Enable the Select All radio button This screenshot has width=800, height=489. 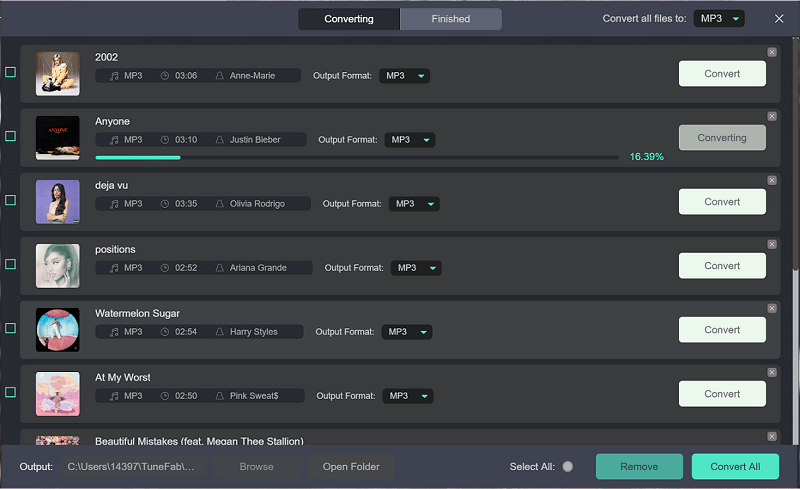click(567, 467)
